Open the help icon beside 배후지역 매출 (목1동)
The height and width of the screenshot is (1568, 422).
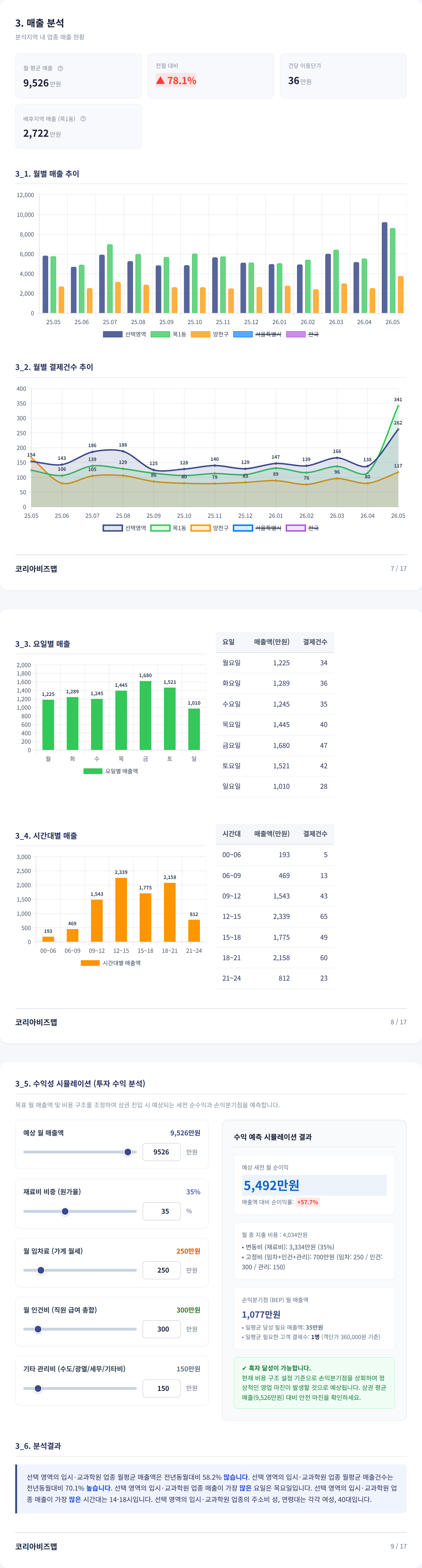83,119
